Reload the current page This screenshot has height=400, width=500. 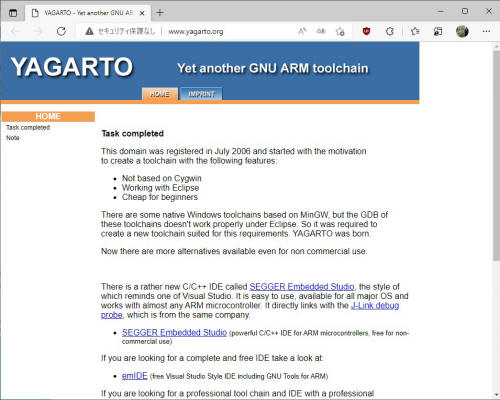pyautogui.click(x=61, y=31)
